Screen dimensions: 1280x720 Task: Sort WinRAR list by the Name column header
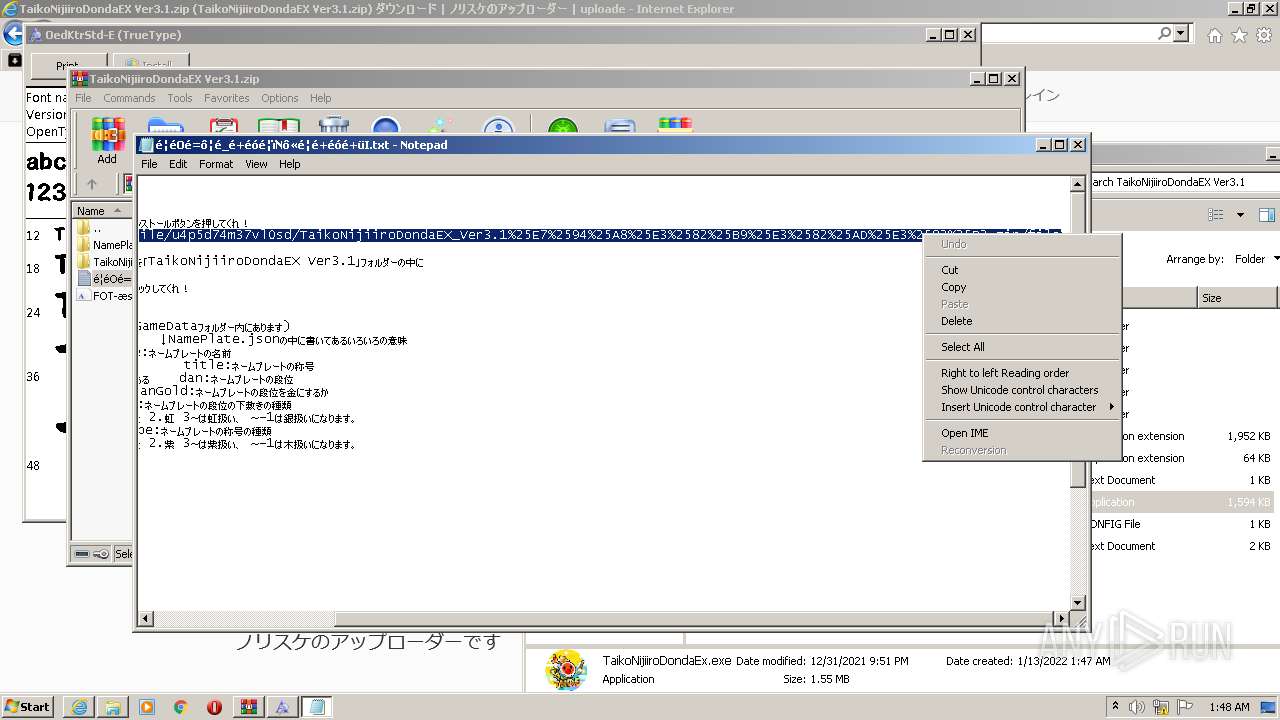click(100, 211)
